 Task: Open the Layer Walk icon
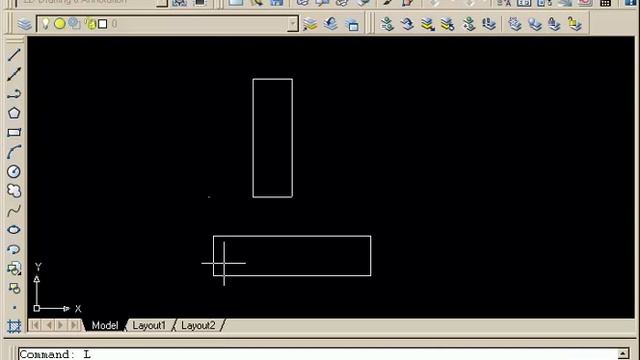point(489,24)
